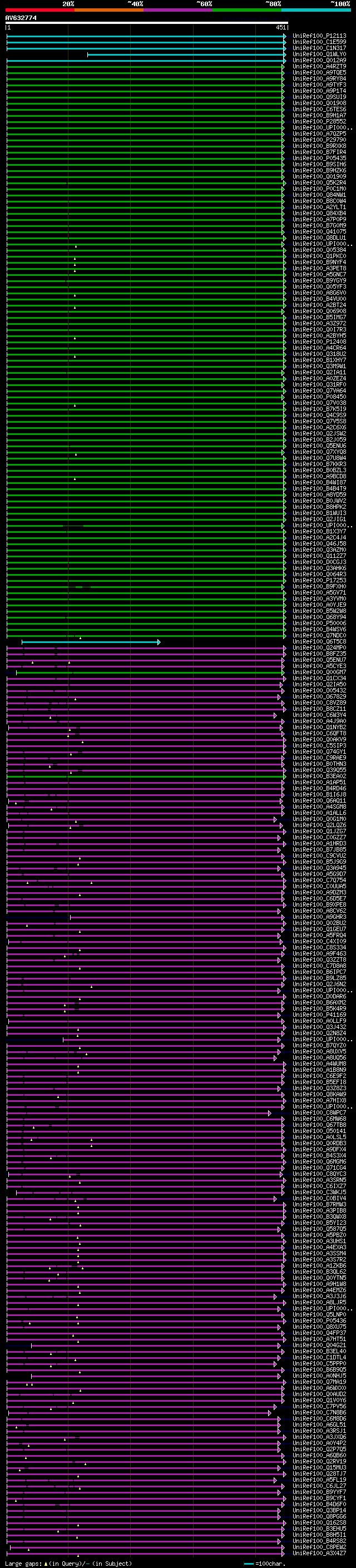Click the cyan ~100% identity legend segment
The height and width of the screenshot is (1568, 356).
tap(317, 10)
